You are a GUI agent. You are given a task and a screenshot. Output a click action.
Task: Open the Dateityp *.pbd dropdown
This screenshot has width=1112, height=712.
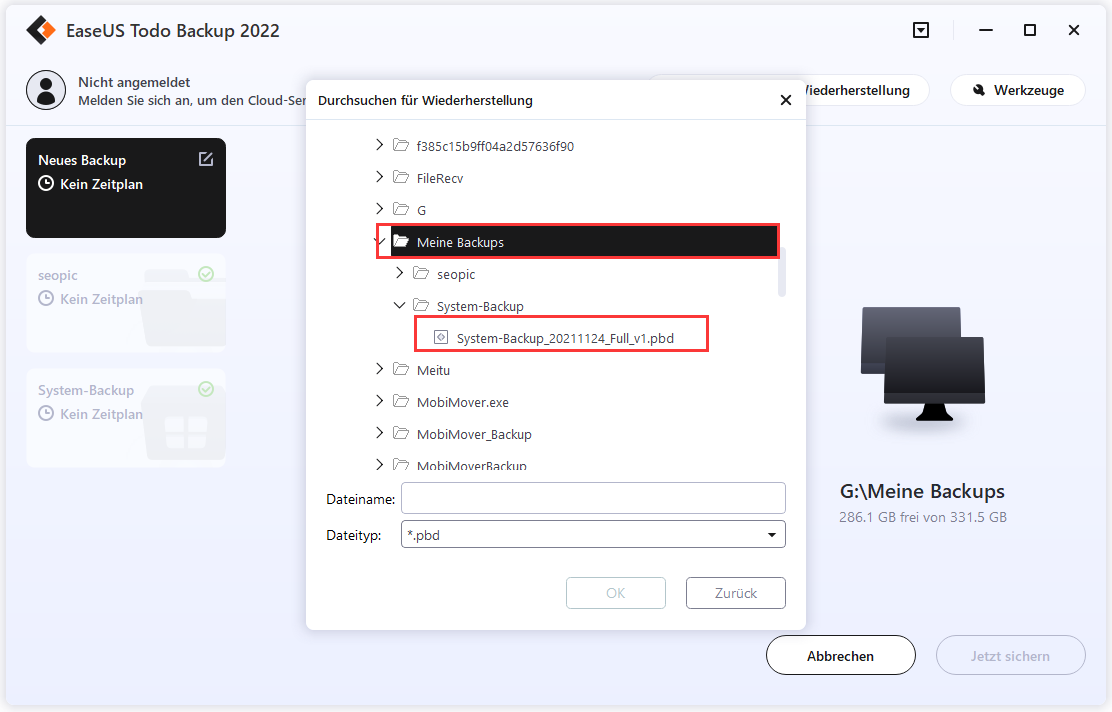772,535
